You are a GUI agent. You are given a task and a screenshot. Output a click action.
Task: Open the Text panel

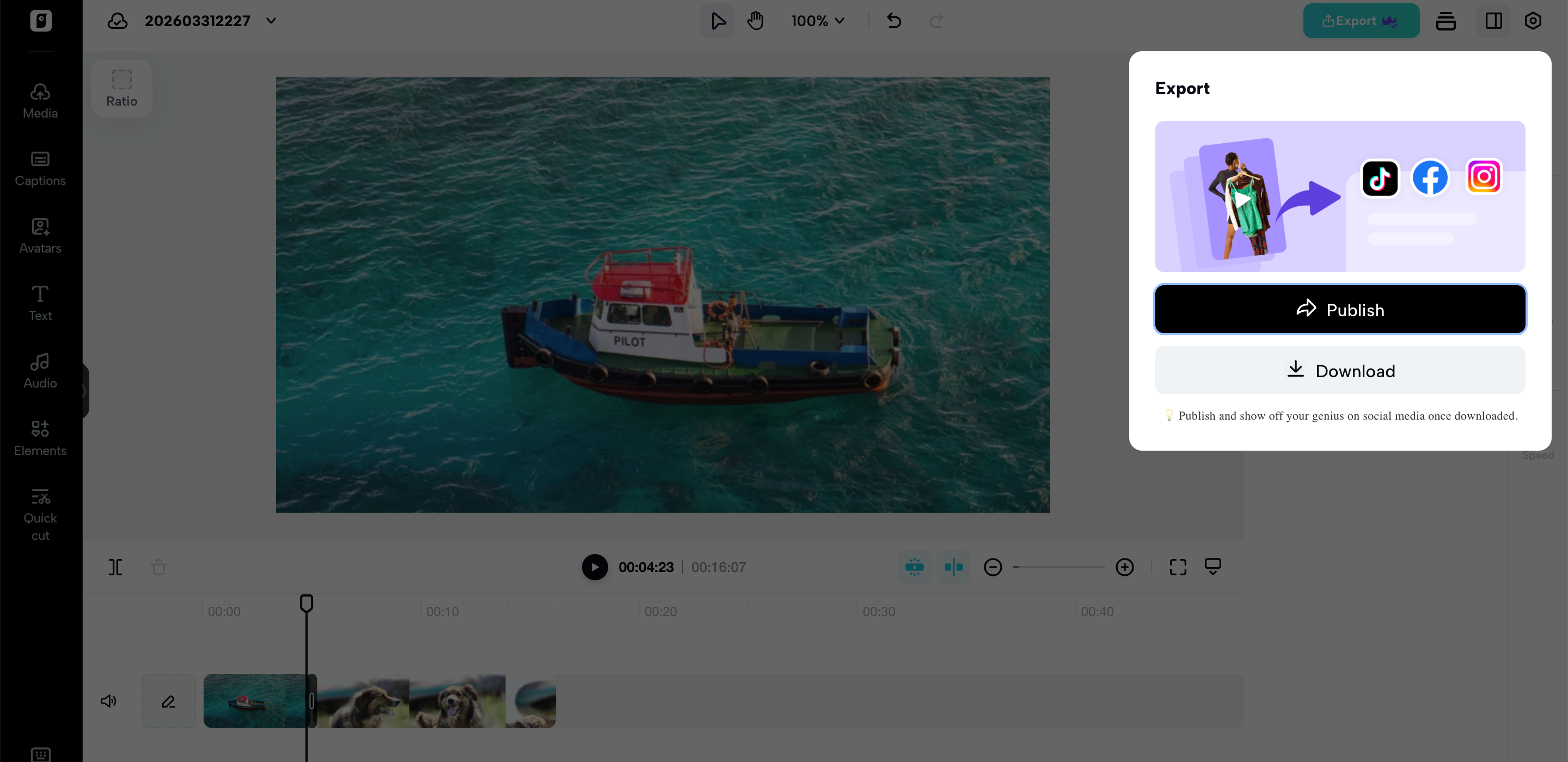click(40, 303)
